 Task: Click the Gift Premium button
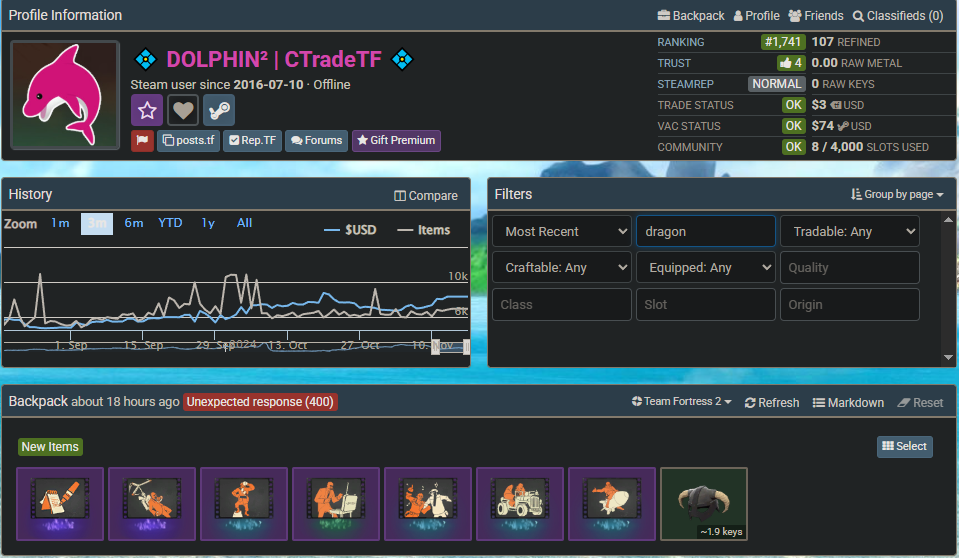[x=396, y=141]
